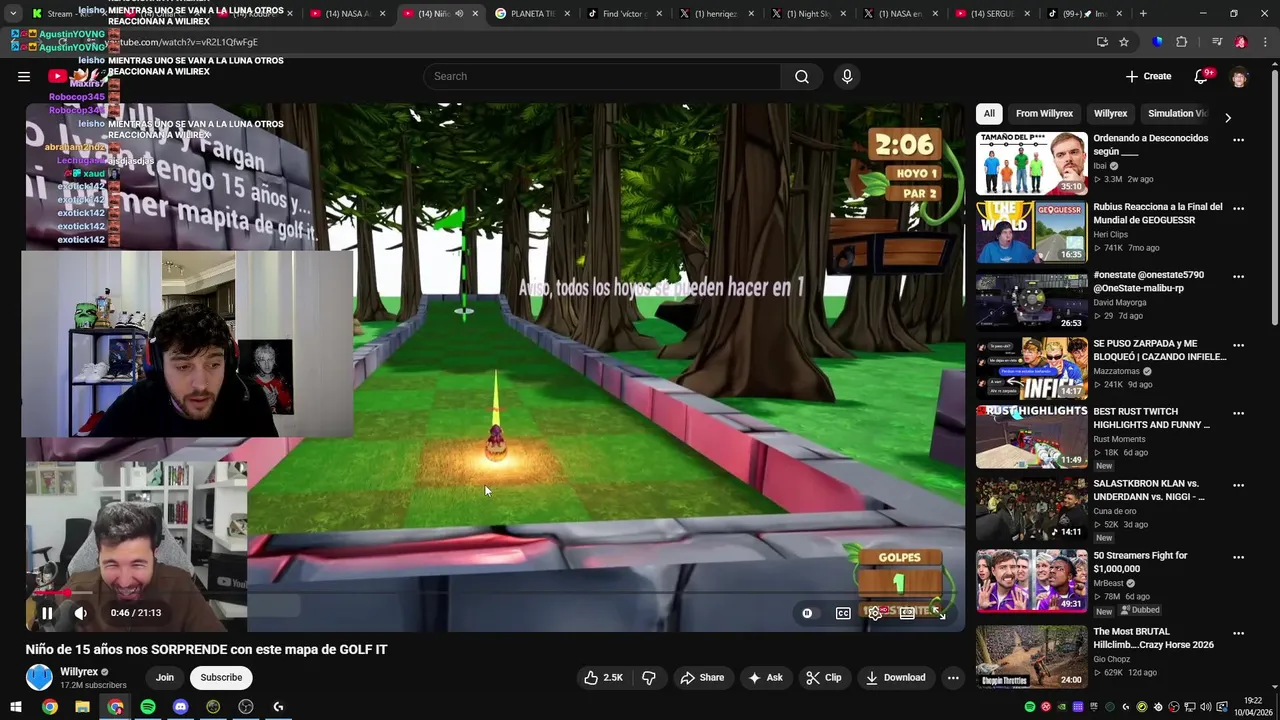The height and width of the screenshot is (720, 1280).
Task: Create a Clip of the video
Action: pyautogui.click(x=824, y=677)
